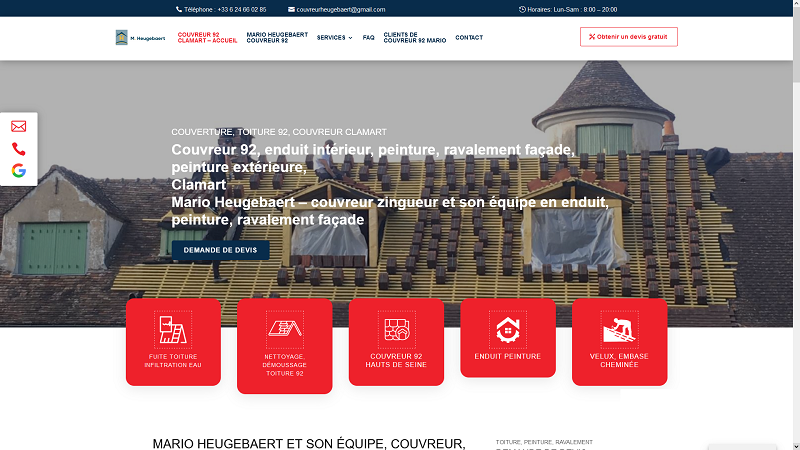This screenshot has height=450, width=800.
Task: Click the Demande de devis button
Action: pyautogui.click(x=220, y=250)
